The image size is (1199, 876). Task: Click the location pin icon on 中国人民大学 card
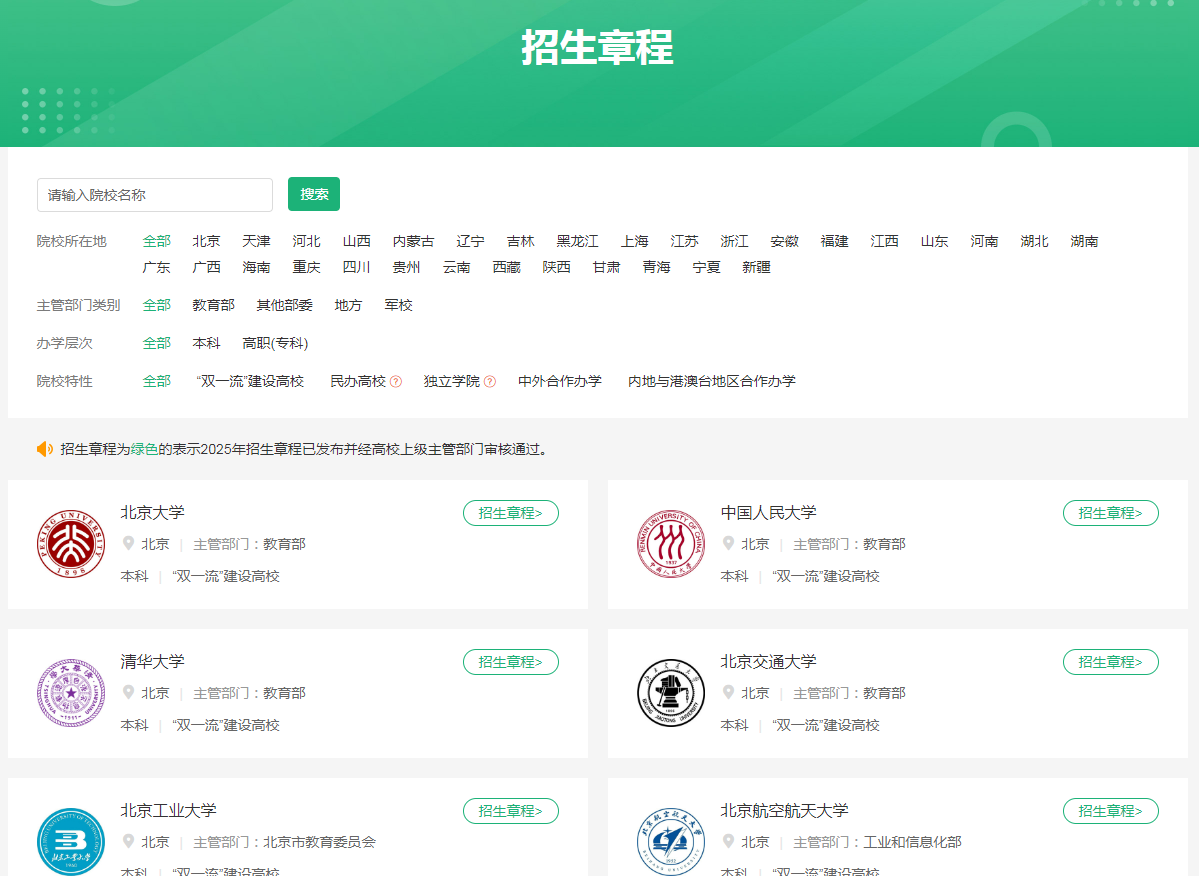pyautogui.click(x=729, y=543)
